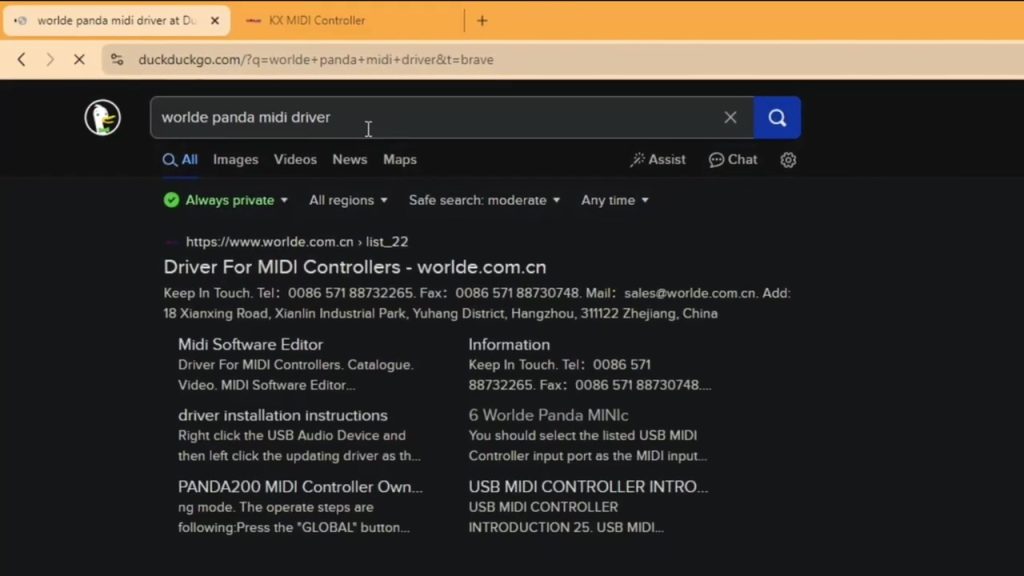Click the worlde.com.cn list_22 URL
Viewport: 1024px width, 576px height.
[x=297, y=242]
